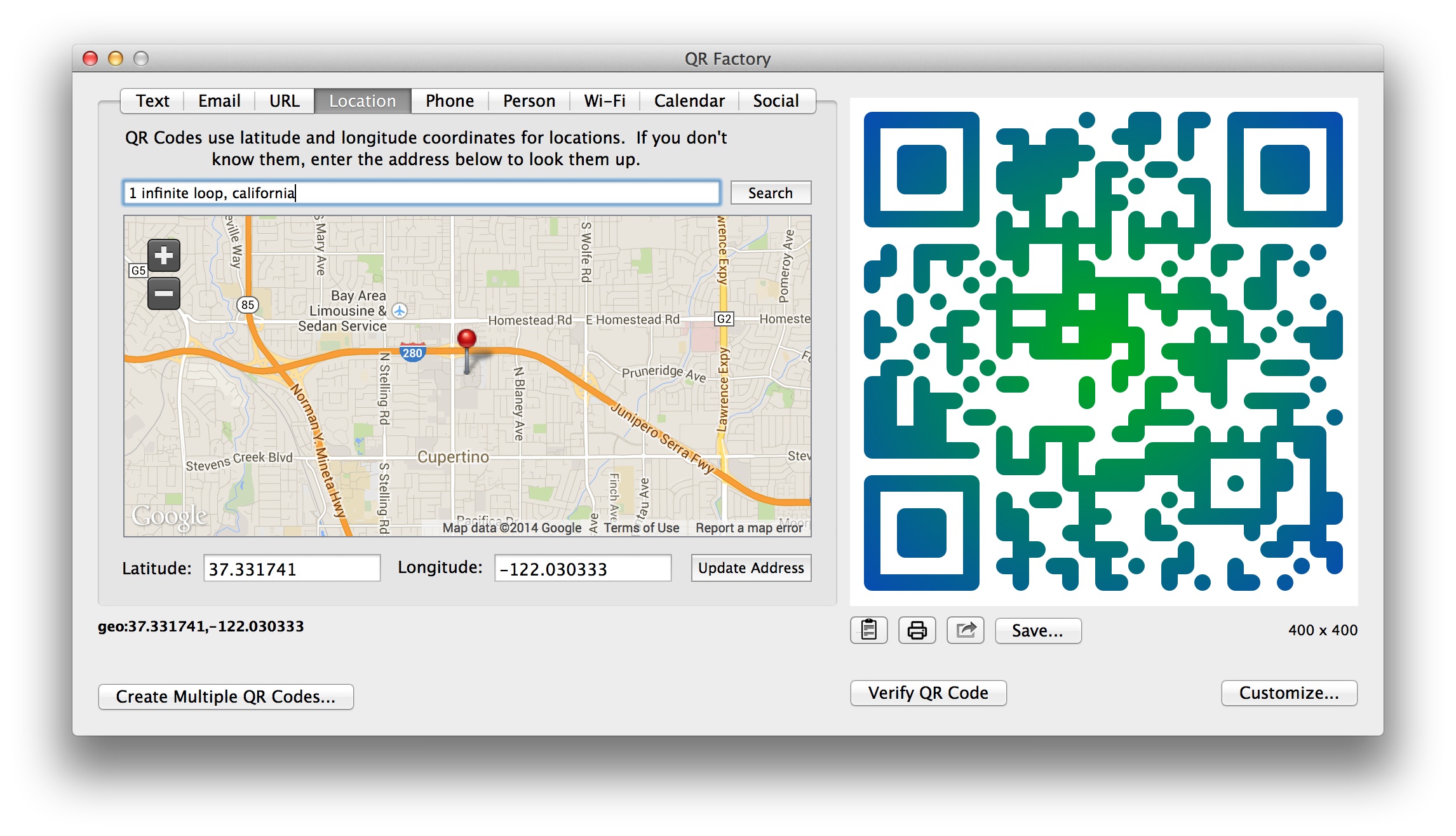
Task: Switch to the Calendar tab
Action: click(688, 100)
